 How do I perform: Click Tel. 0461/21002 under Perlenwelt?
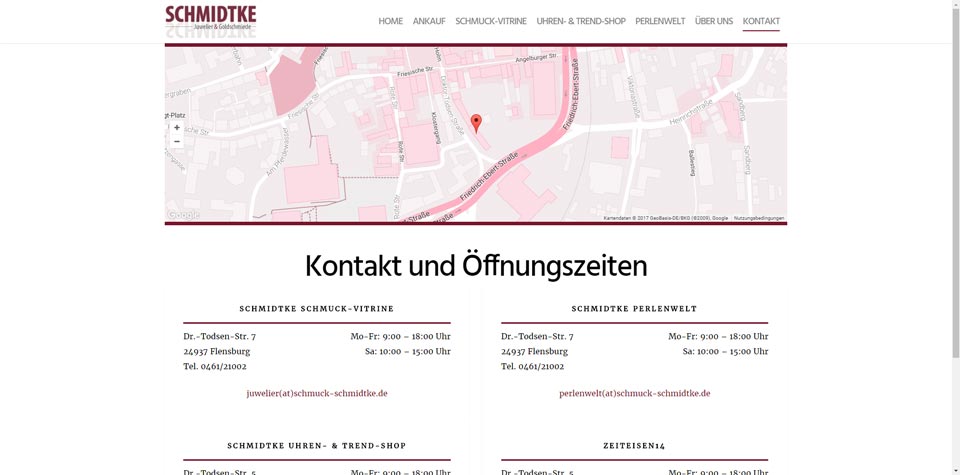(x=533, y=367)
